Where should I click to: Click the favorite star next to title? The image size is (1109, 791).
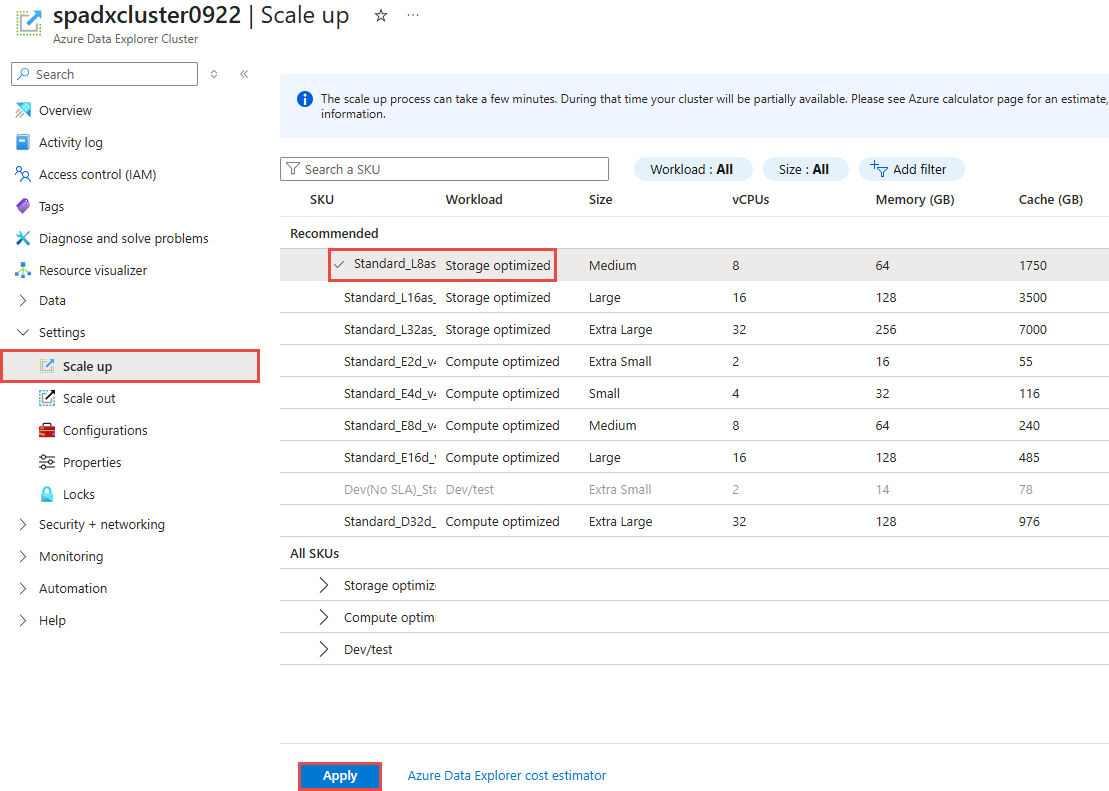(x=381, y=16)
